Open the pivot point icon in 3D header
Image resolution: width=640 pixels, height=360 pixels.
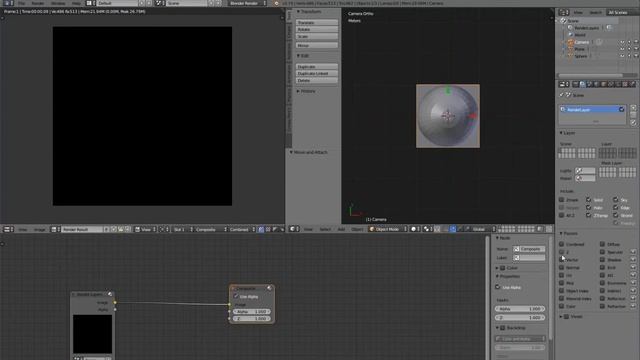coord(428,229)
